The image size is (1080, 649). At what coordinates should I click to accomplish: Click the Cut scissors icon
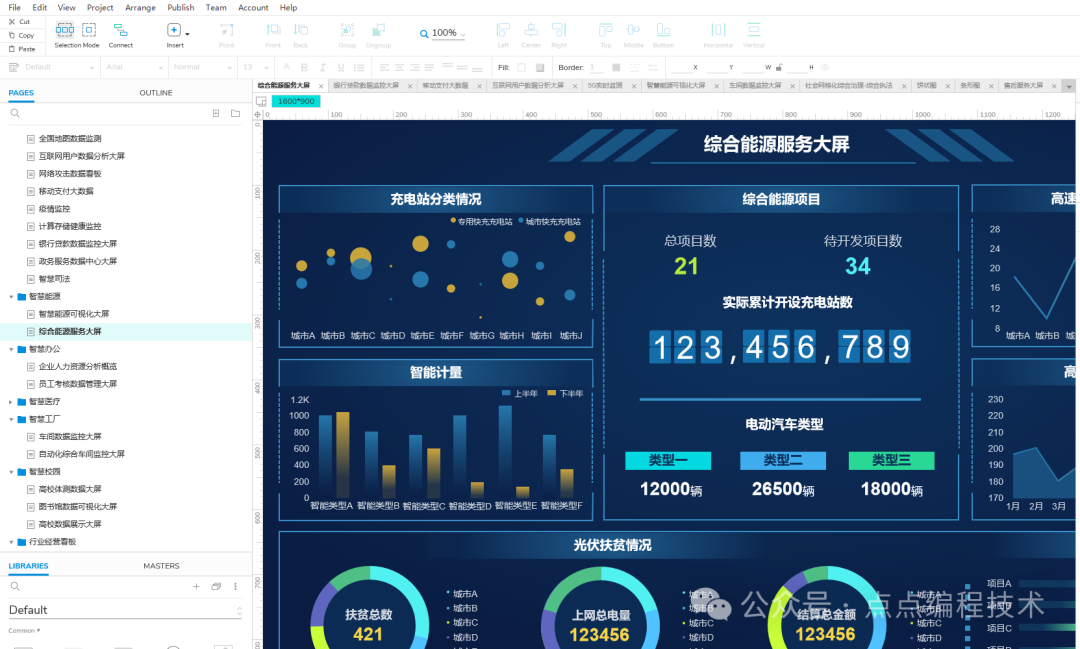pyautogui.click(x=12, y=21)
